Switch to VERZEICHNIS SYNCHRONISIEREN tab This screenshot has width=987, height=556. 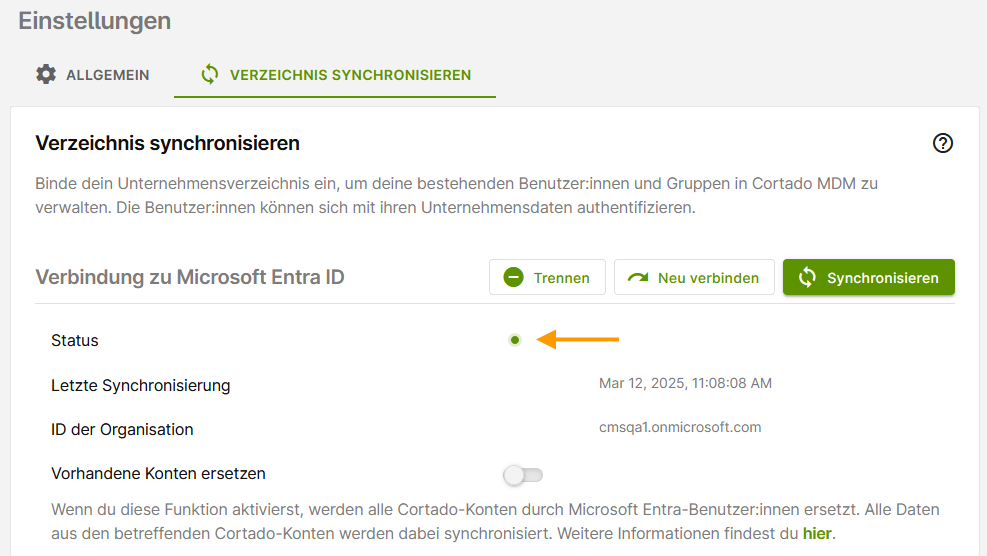point(335,75)
